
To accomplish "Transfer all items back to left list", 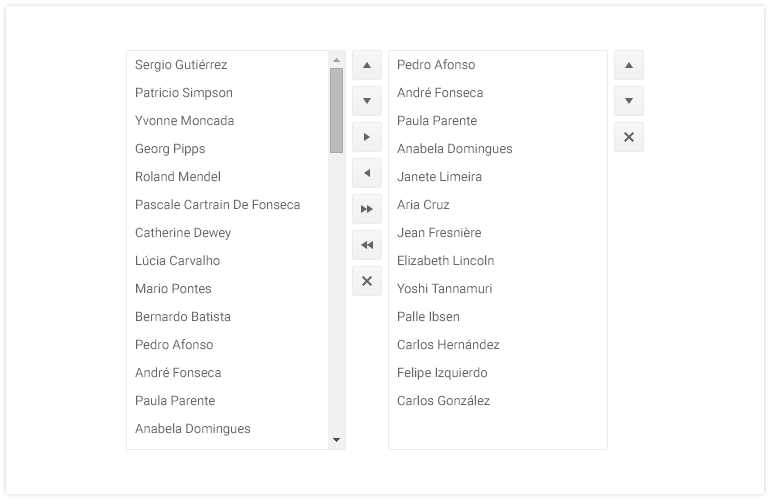I will coord(367,245).
